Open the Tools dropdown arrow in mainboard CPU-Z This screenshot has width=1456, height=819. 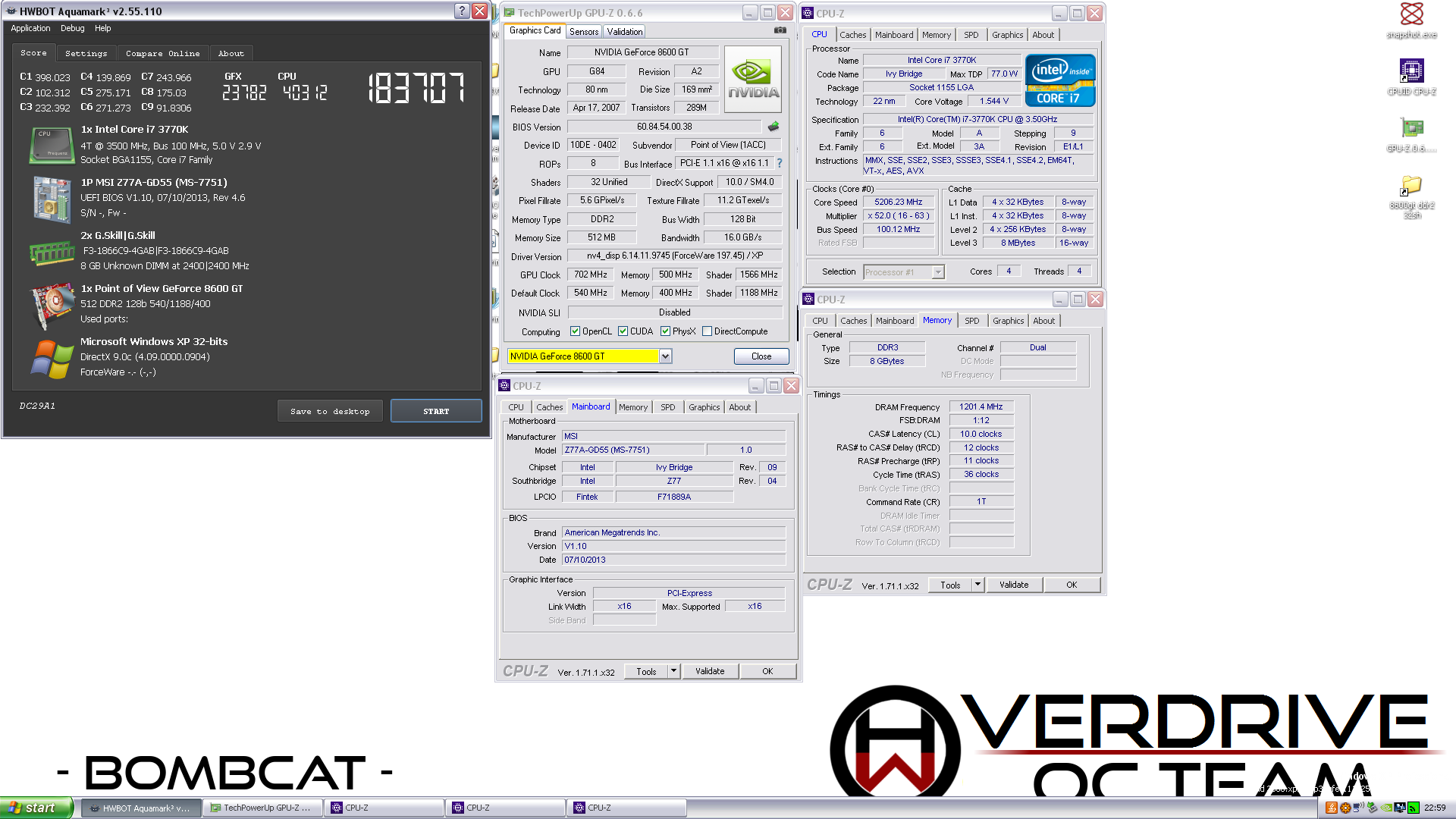pos(673,671)
